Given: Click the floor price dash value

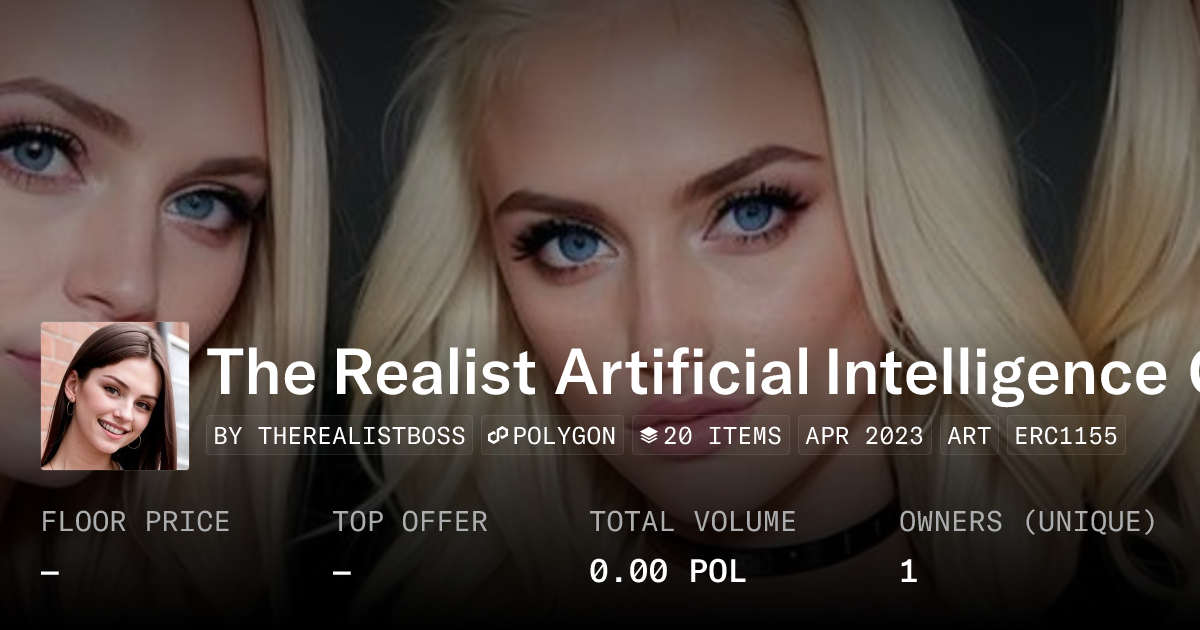Looking at the screenshot, I should 50,572.
